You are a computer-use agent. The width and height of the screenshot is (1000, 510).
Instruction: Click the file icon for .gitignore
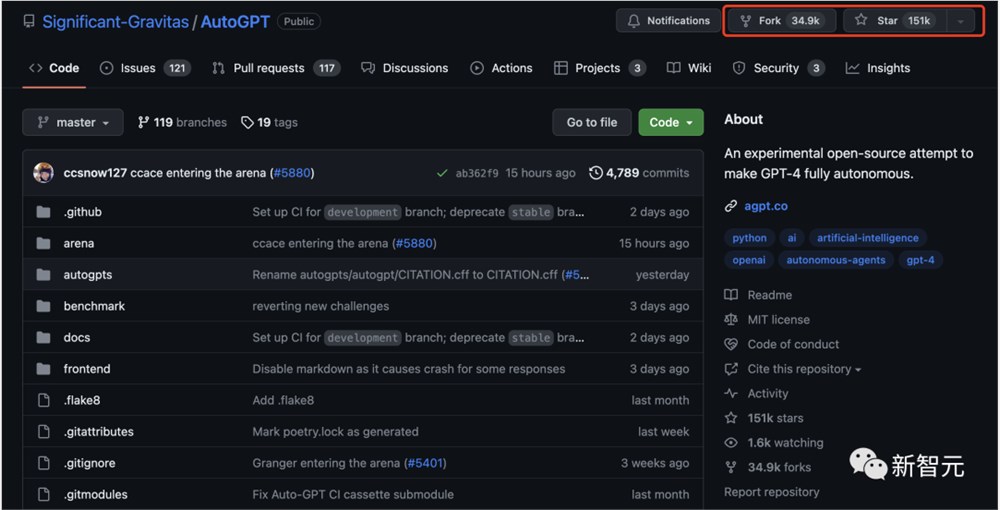43,463
